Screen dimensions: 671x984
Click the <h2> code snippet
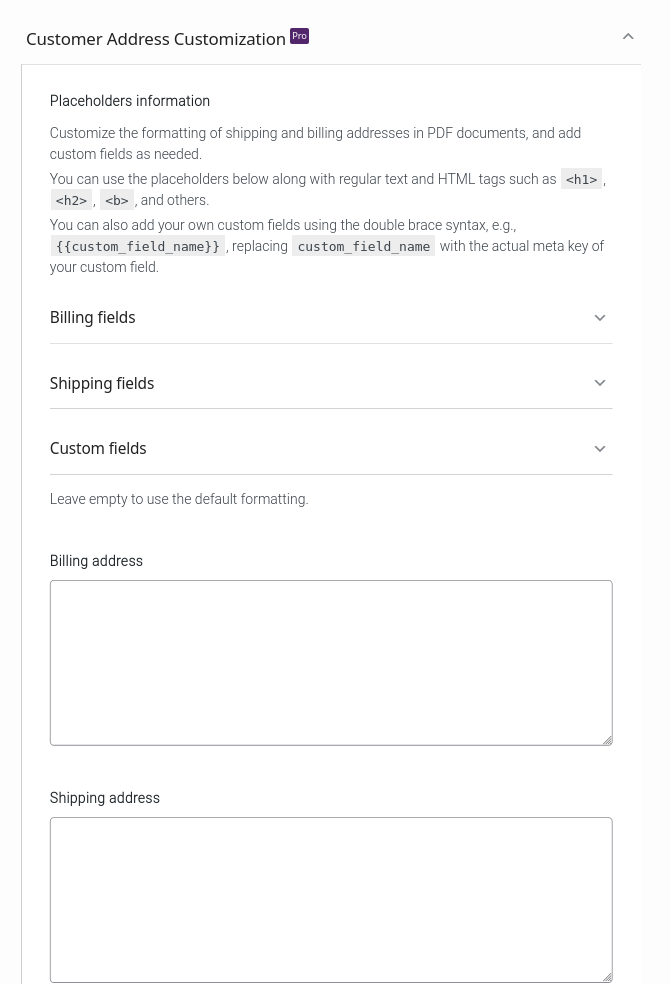click(x=71, y=201)
